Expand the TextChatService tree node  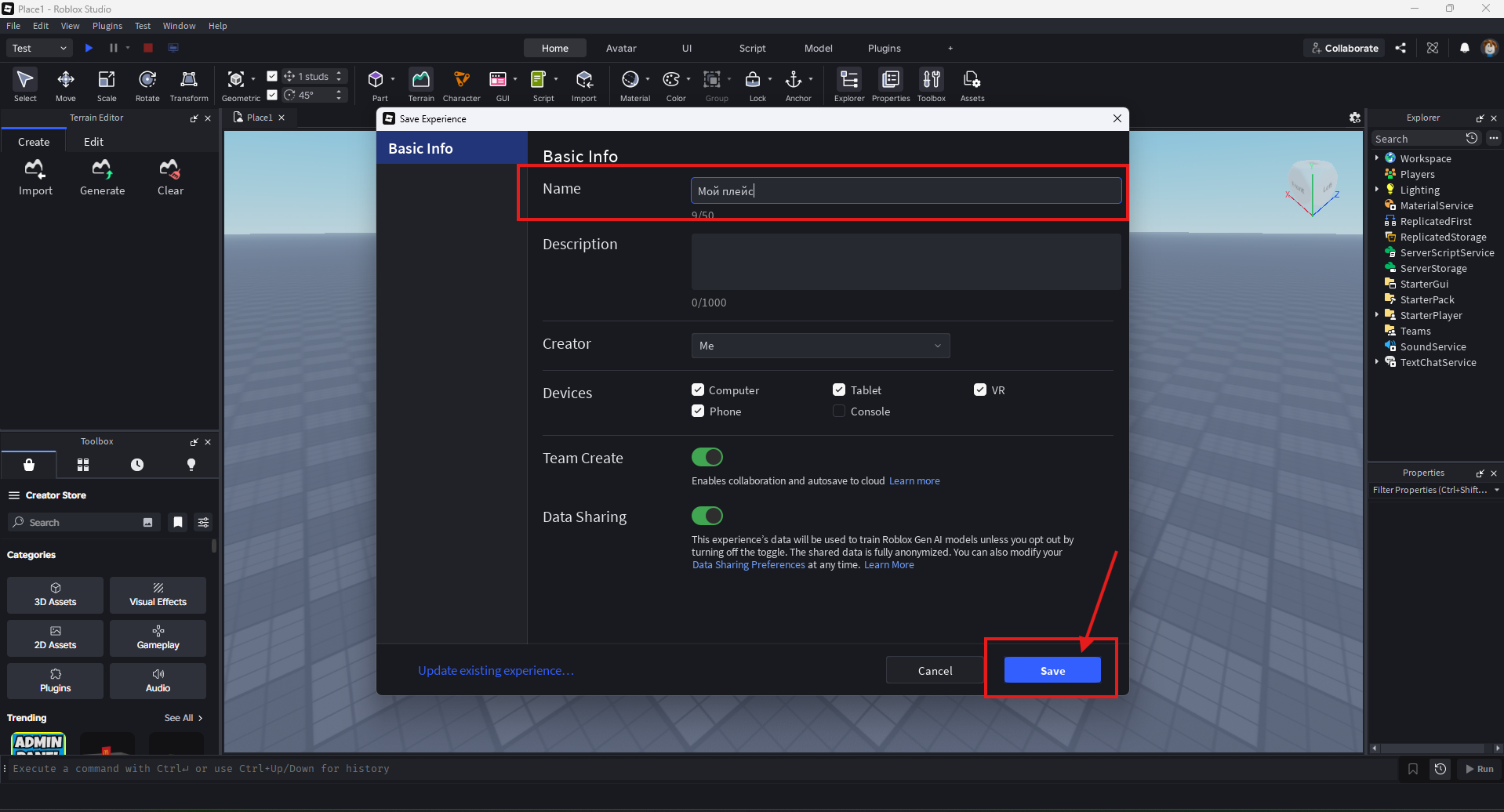tap(1377, 362)
